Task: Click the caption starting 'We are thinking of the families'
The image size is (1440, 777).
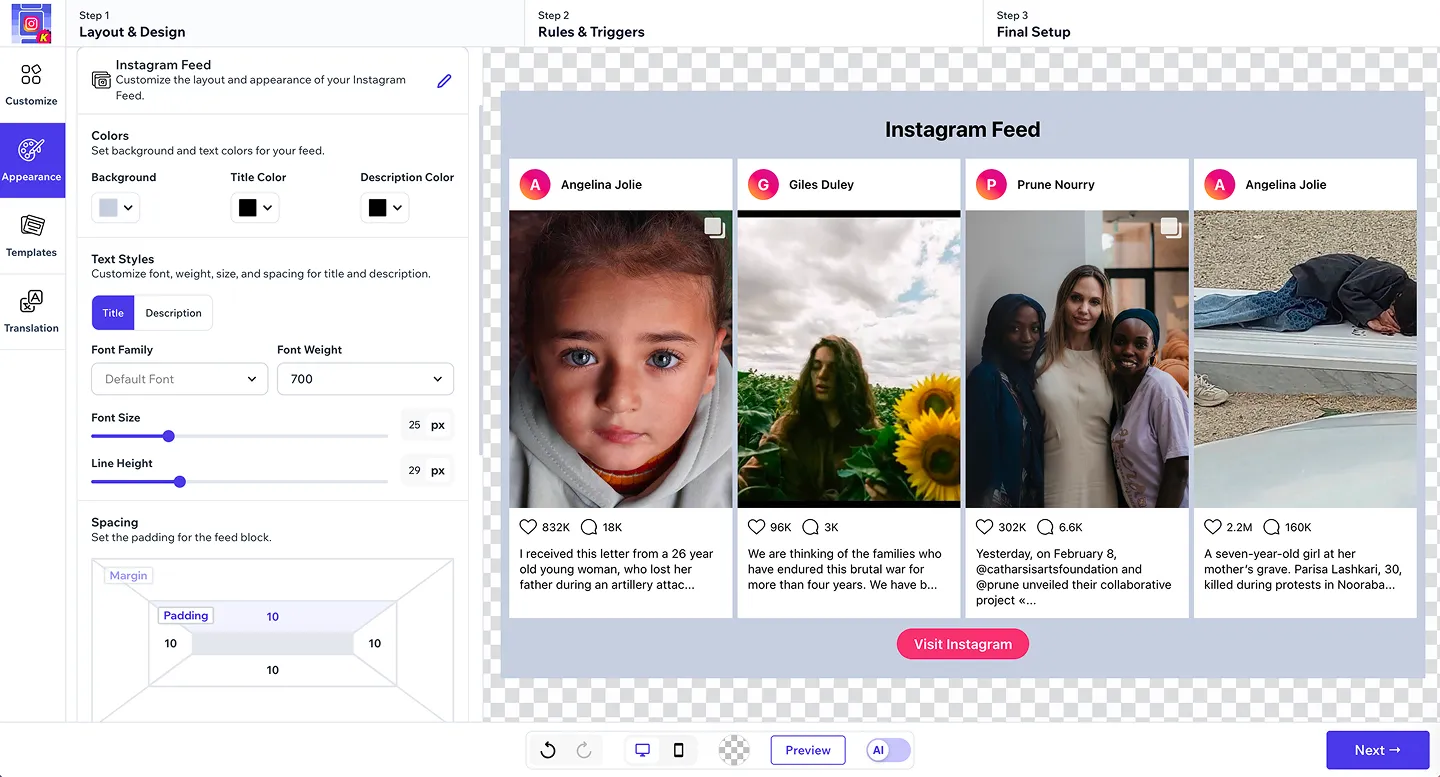Action: [845, 569]
